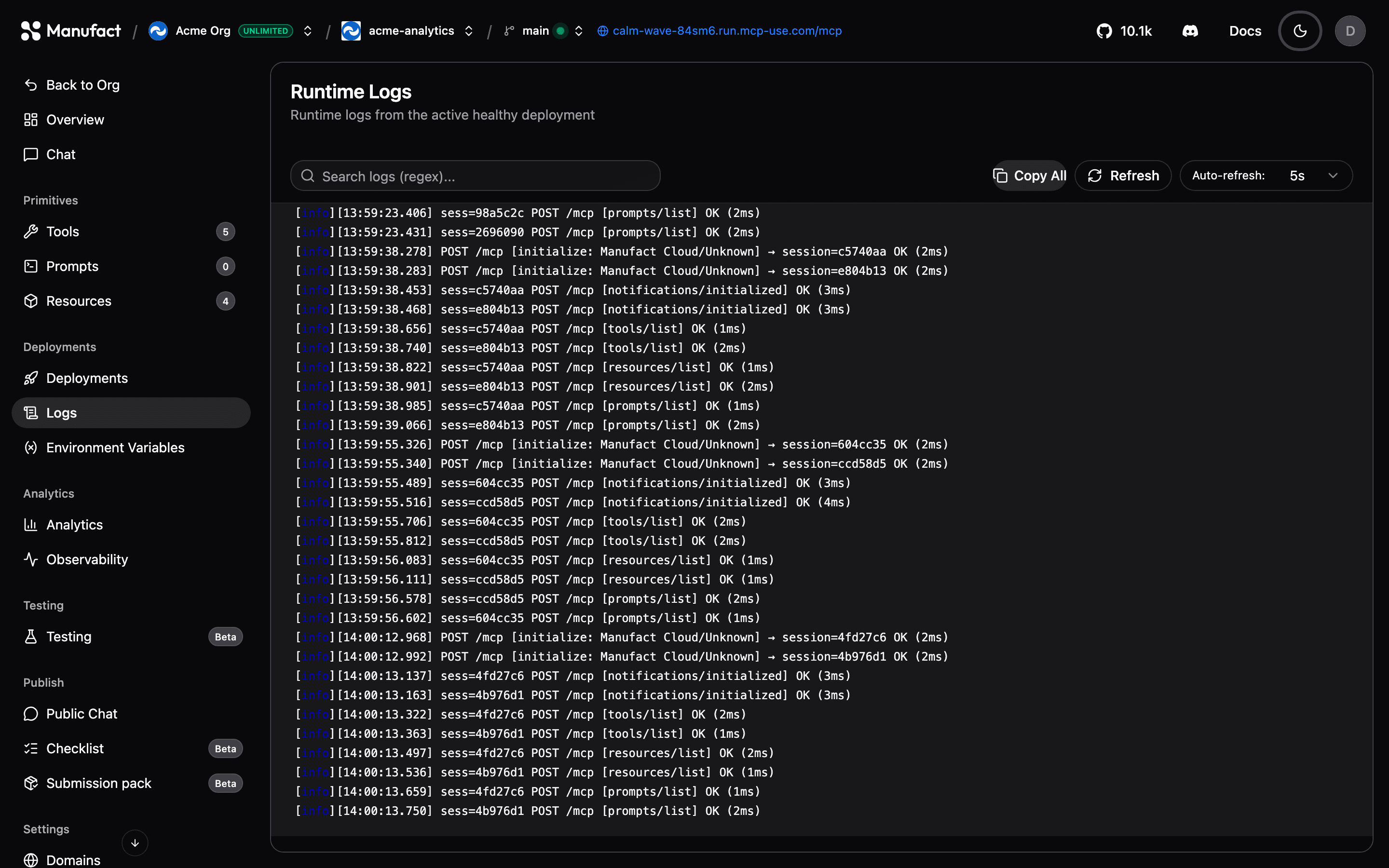Click the Tools wrench icon

tap(31, 231)
